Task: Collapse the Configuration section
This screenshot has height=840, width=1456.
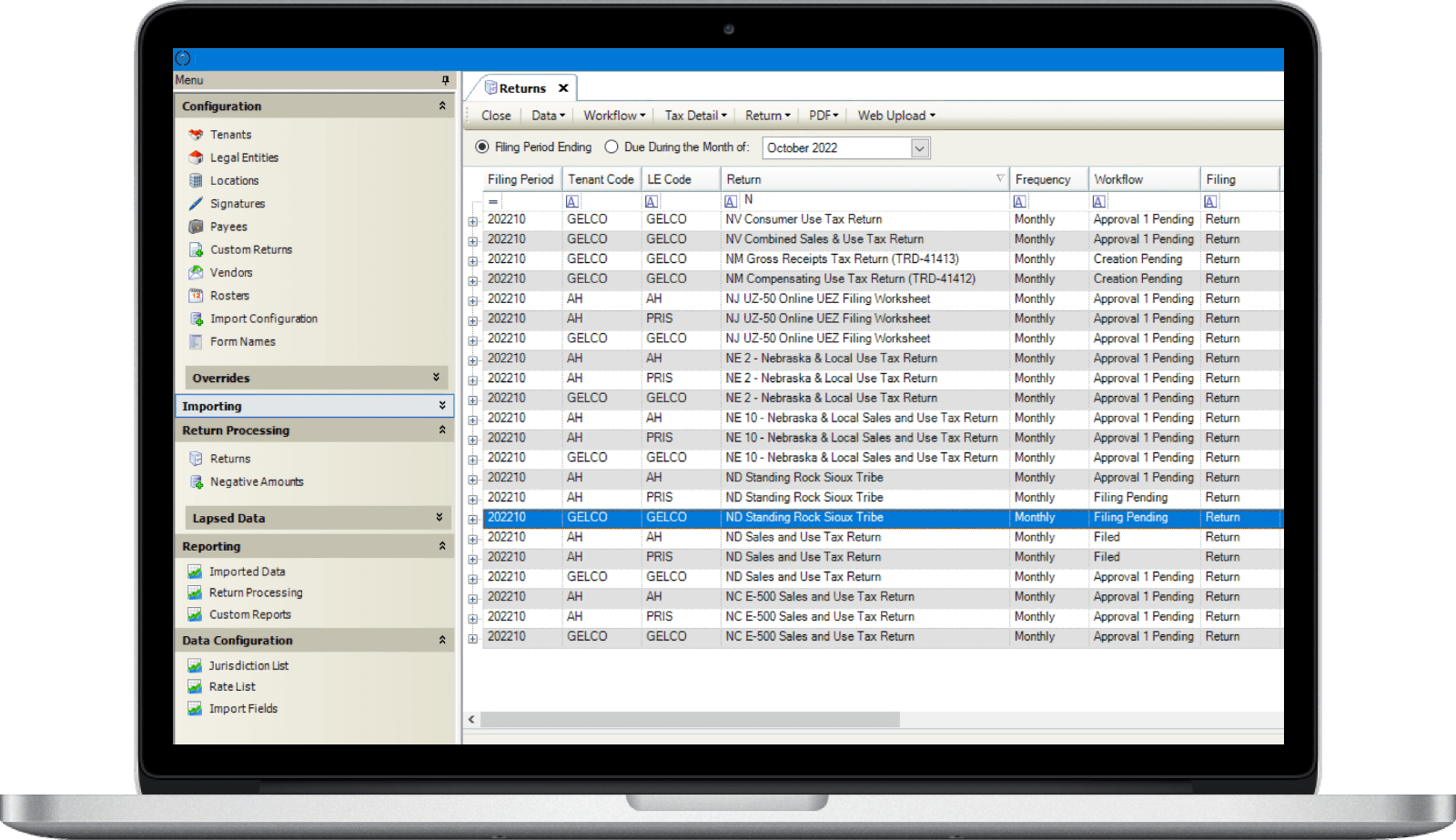Action: (442, 106)
